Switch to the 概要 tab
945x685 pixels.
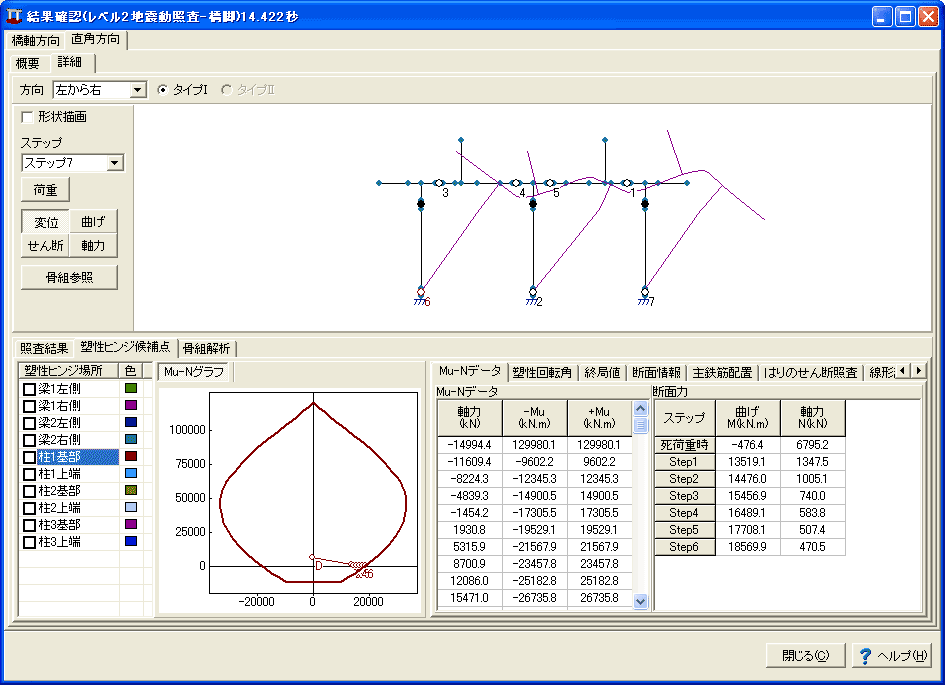pyautogui.click(x=28, y=63)
